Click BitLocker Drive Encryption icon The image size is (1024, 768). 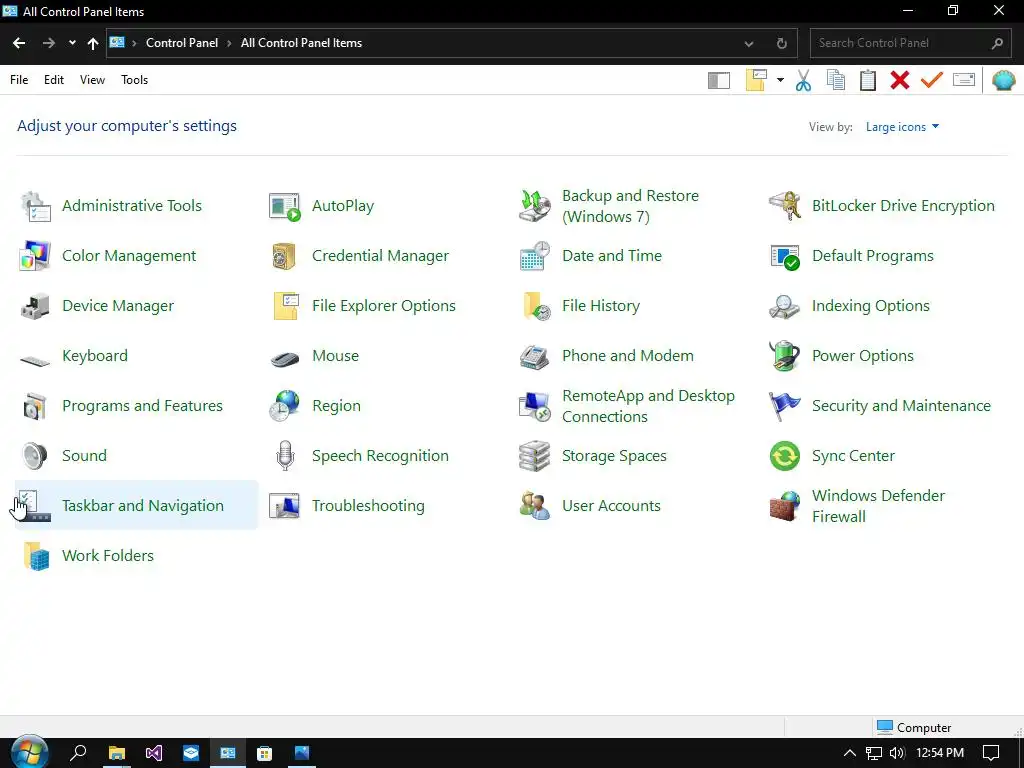784,206
